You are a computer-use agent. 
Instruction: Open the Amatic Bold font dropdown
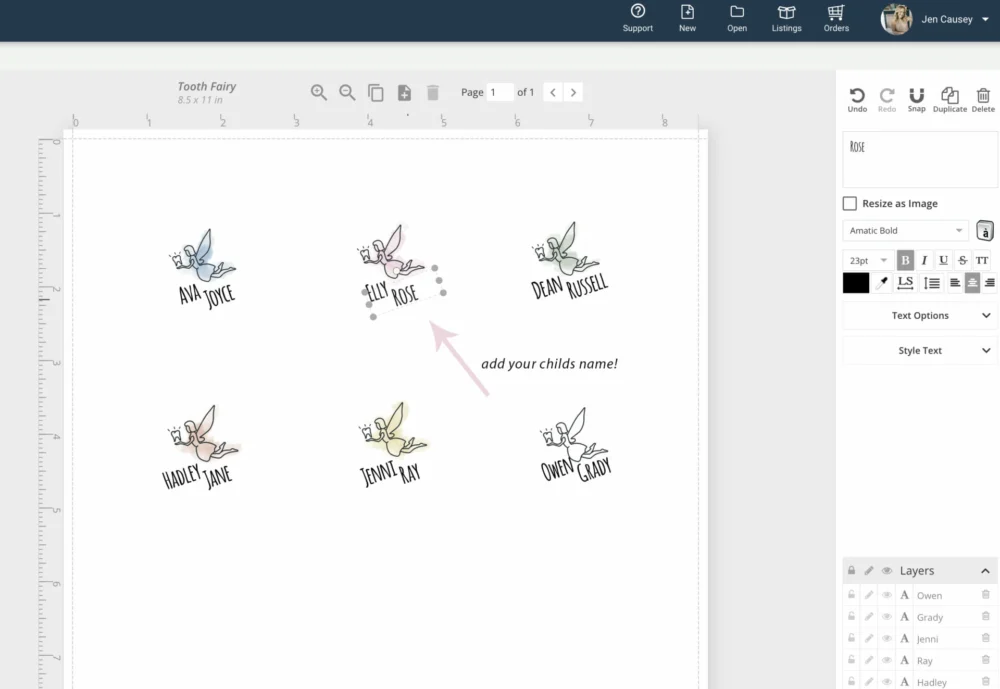pyautogui.click(x=904, y=231)
